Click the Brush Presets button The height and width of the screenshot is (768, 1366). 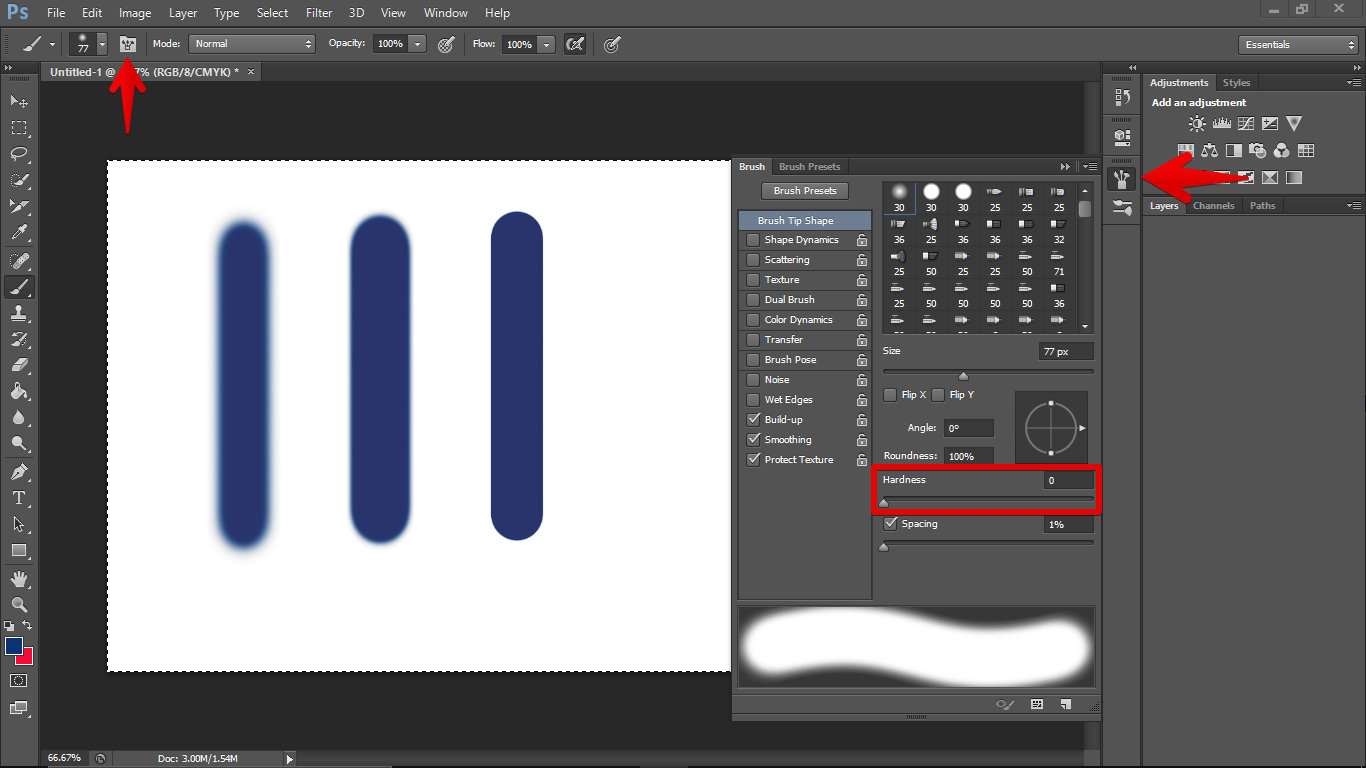805,191
